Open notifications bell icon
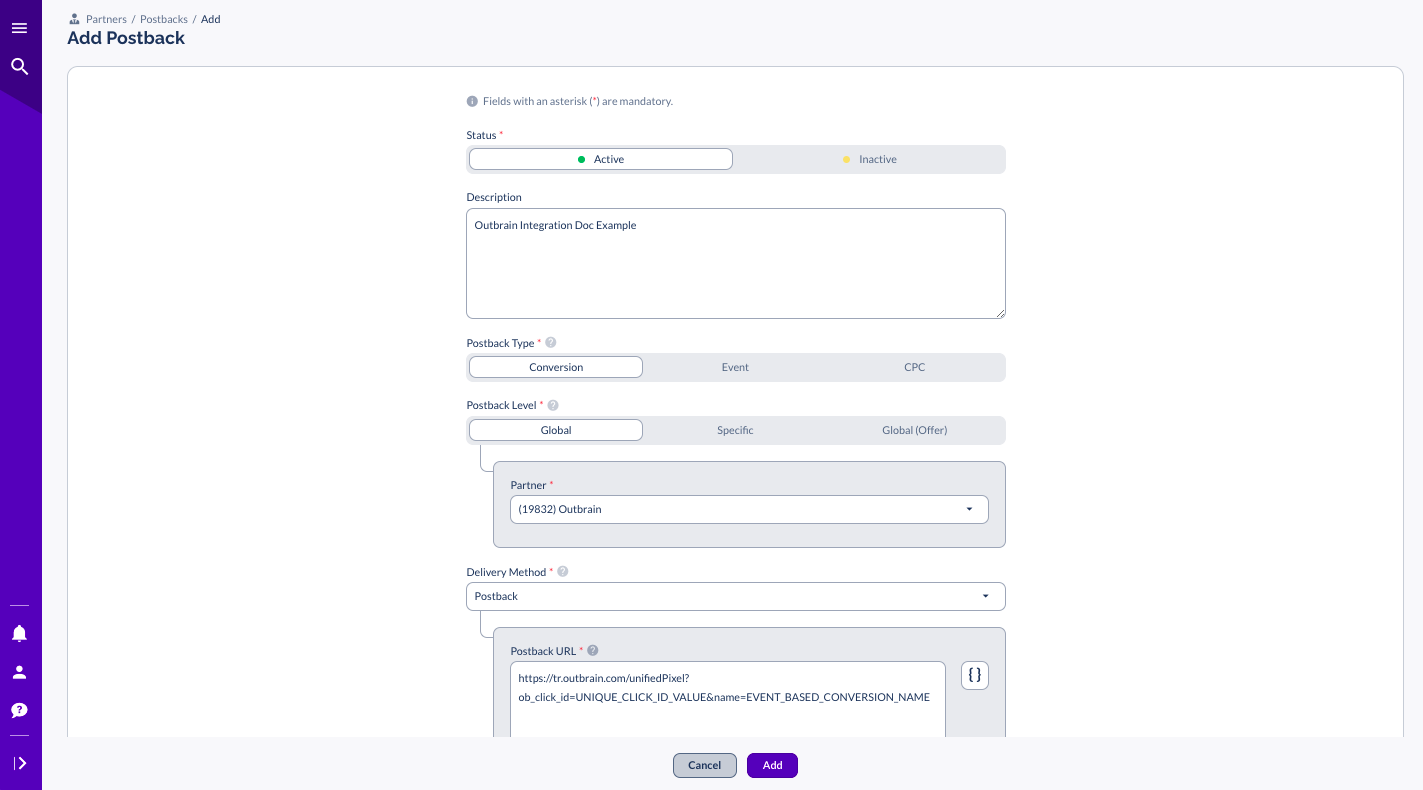The height and width of the screenshot is (790, 1423). coord(19,633)
